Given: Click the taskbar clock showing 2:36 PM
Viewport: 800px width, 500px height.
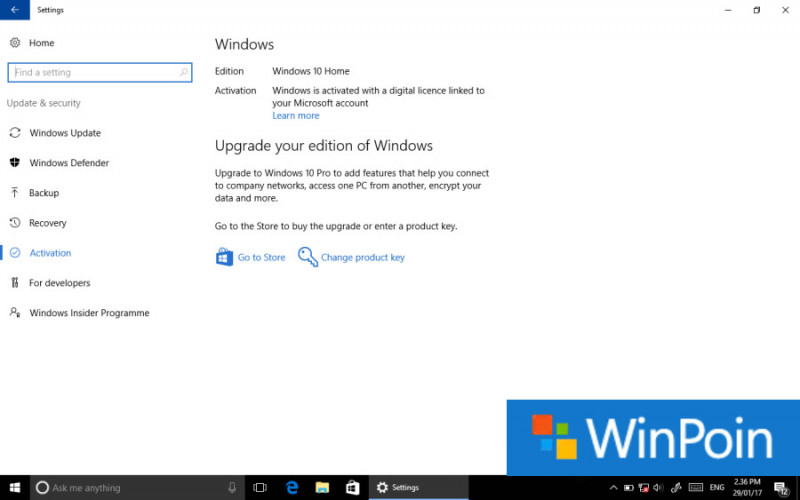Looking at the screenshot, I should pyautogui.click(x=747, y=488).
